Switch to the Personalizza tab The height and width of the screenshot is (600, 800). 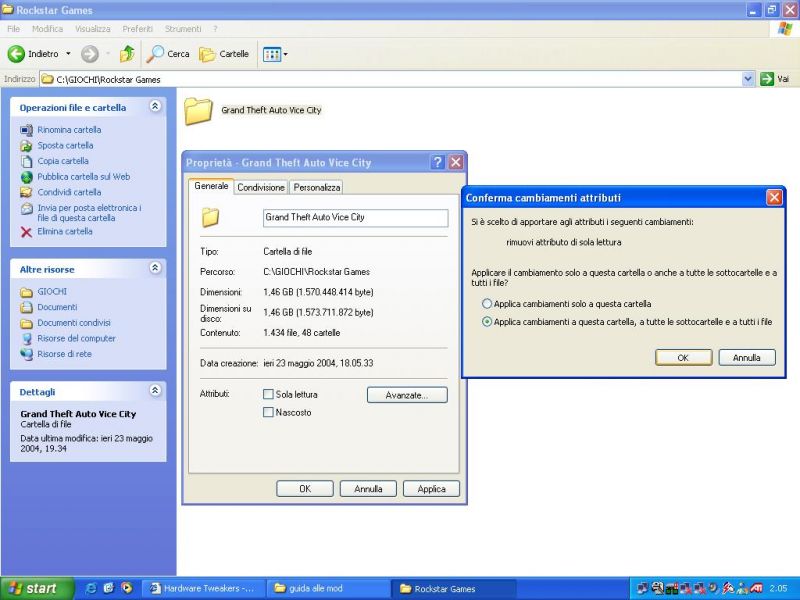tap(316, 187)
